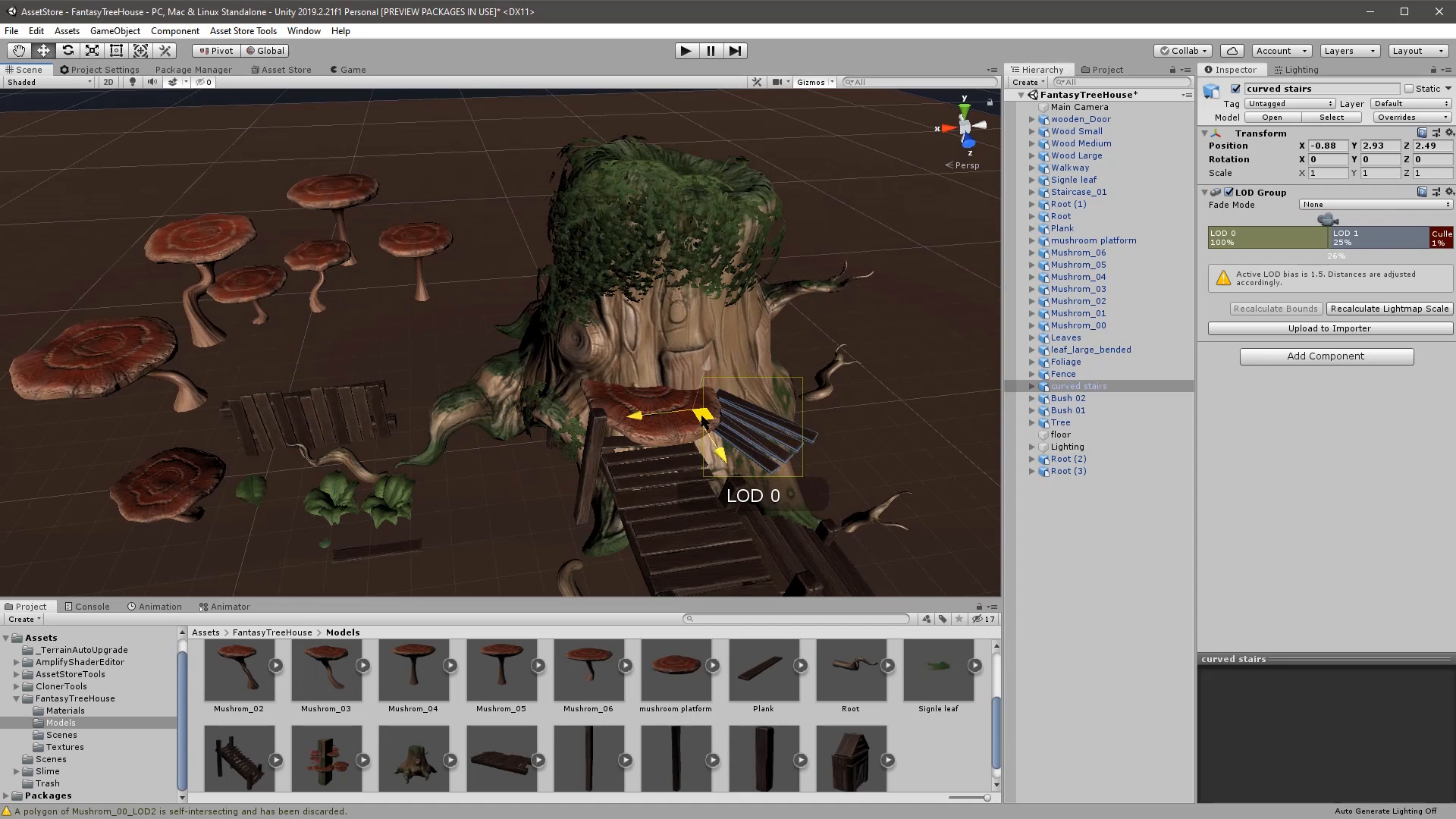Toggle hidden packages visibility count
The image size is (1456, 819).
(984, 619)
